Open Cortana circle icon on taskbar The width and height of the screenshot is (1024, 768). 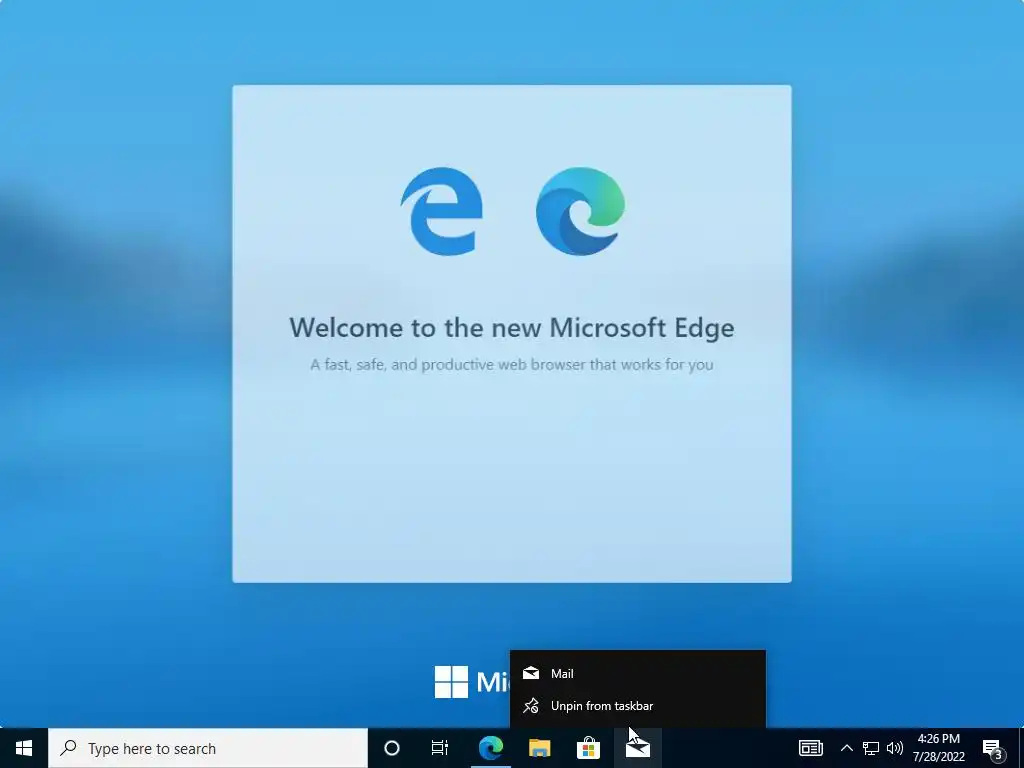point(392,748)
